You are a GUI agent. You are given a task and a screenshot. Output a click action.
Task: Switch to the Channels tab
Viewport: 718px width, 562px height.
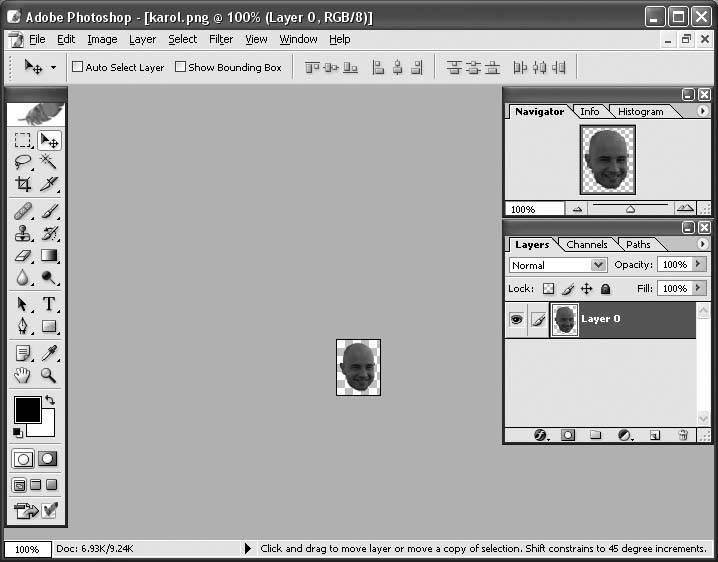587,245
